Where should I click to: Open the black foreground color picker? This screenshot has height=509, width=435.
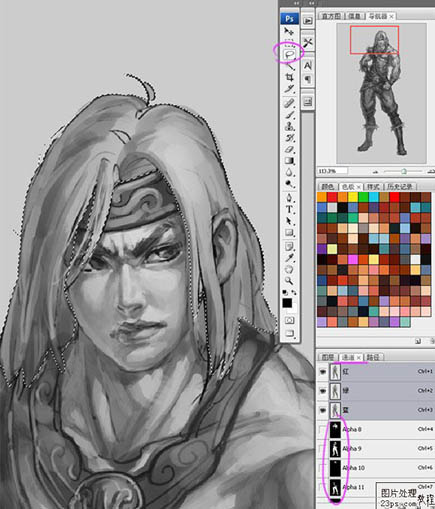pyautogui.click(x=287, y=303)
